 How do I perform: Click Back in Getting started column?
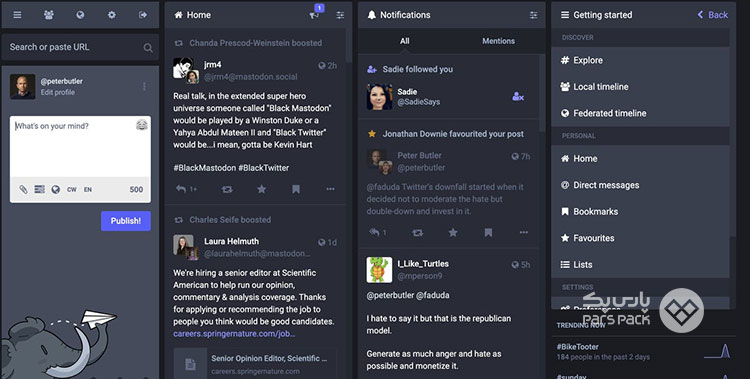(713, 15)
